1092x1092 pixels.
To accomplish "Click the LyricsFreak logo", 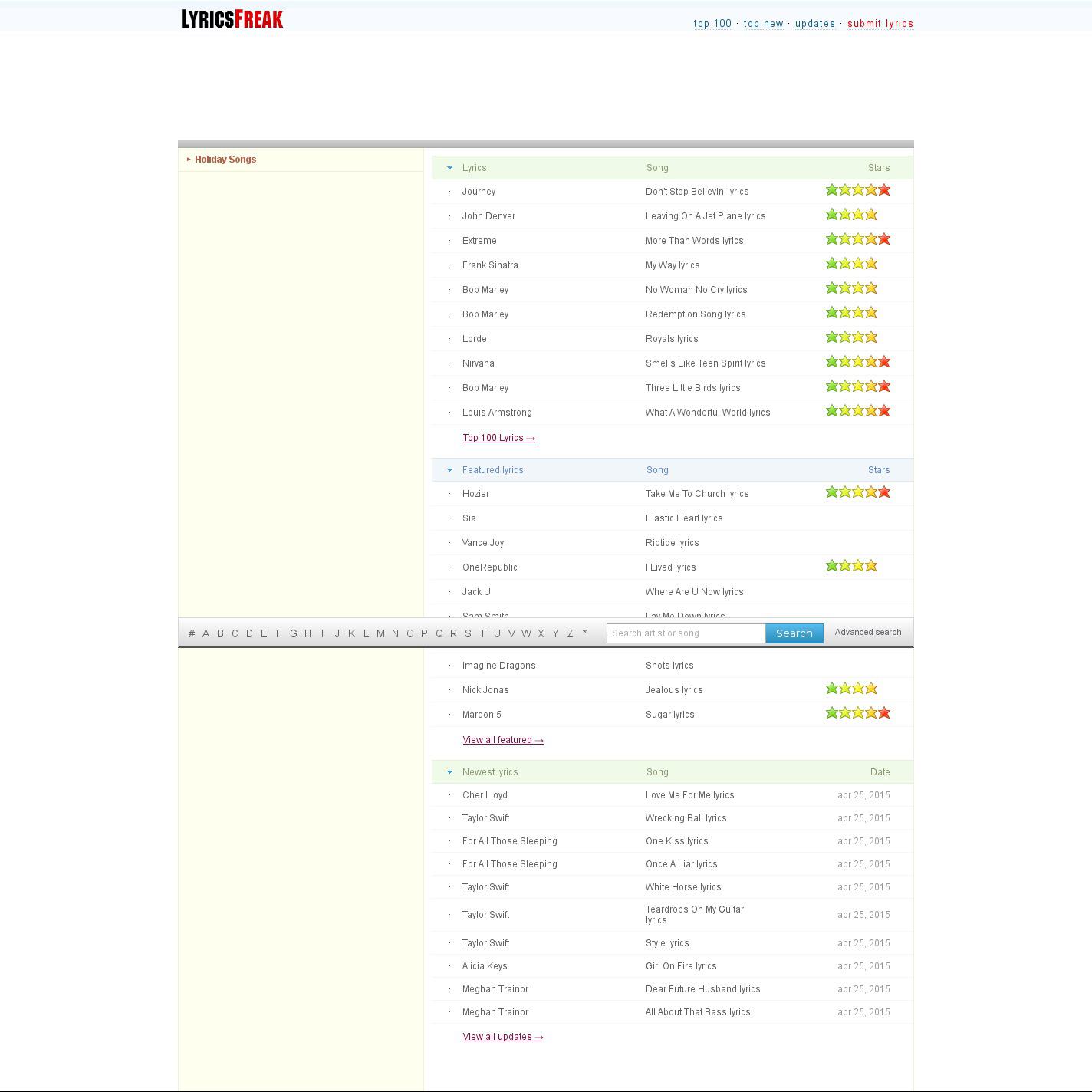I will coord(232,19).
